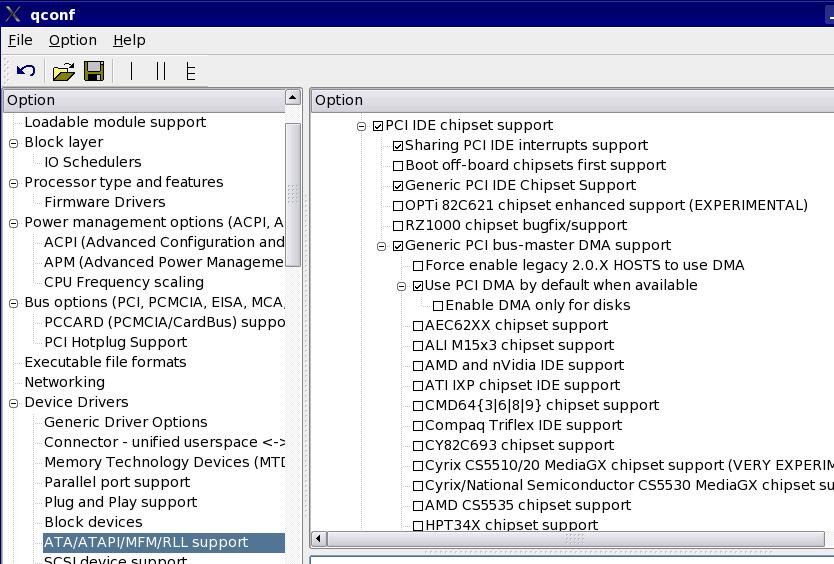Check Compaq Triflex IDE support
The image size is (834, 564).
418,426
